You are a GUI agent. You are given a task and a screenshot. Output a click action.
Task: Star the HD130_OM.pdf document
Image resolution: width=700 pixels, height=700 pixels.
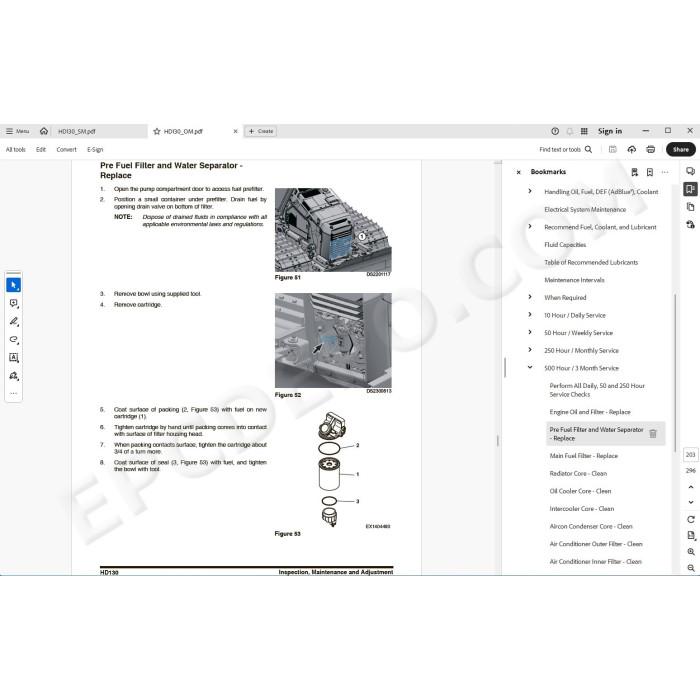157,131
